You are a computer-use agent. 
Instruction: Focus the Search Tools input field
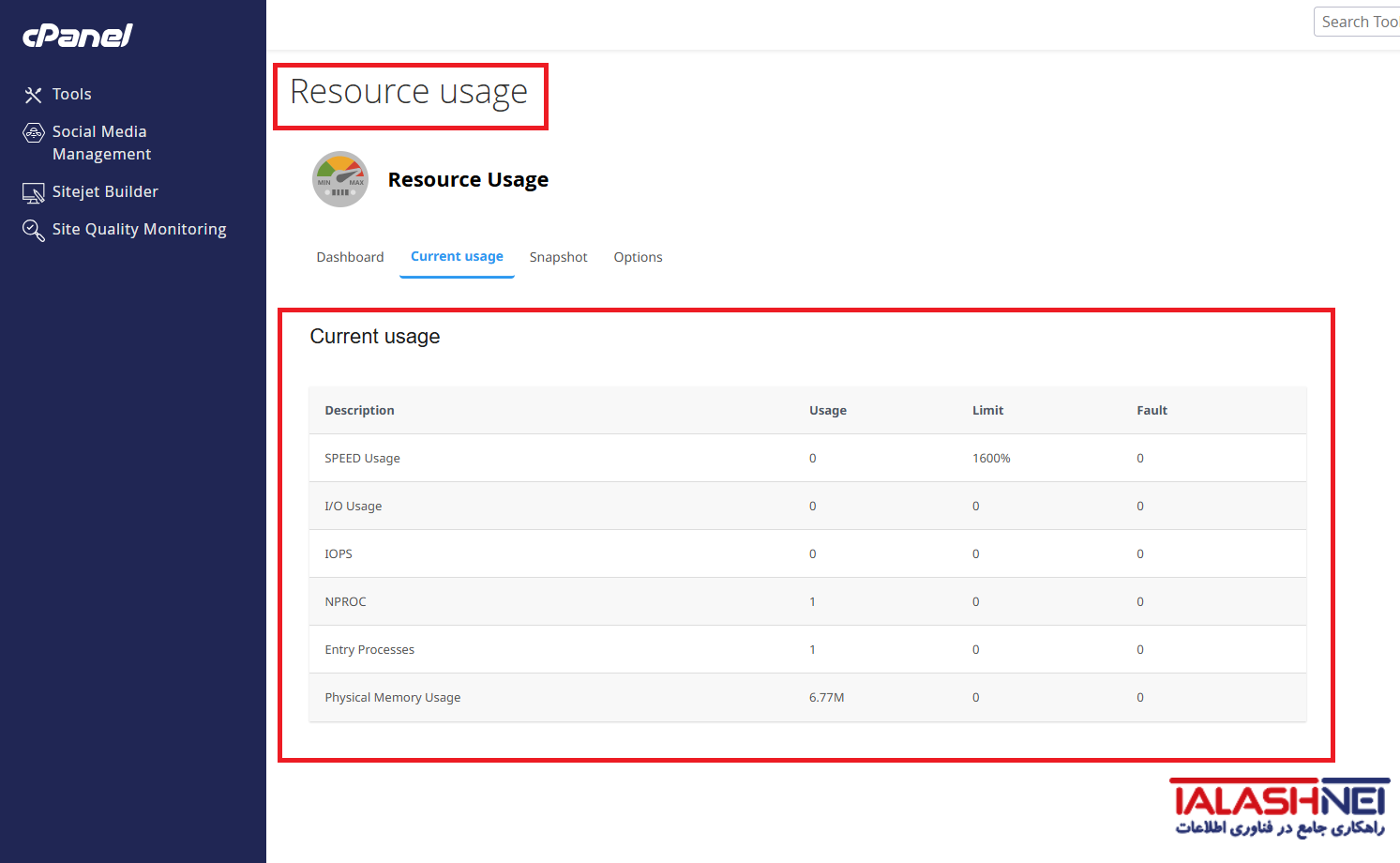pyautogui.click(x=1357, y=22)
